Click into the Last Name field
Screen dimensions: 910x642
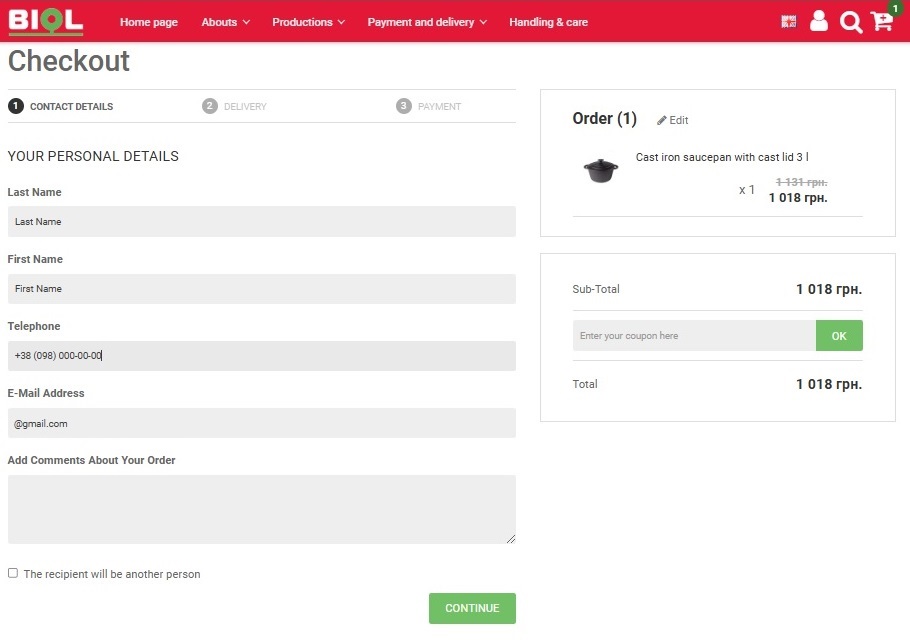click(261, 221)
